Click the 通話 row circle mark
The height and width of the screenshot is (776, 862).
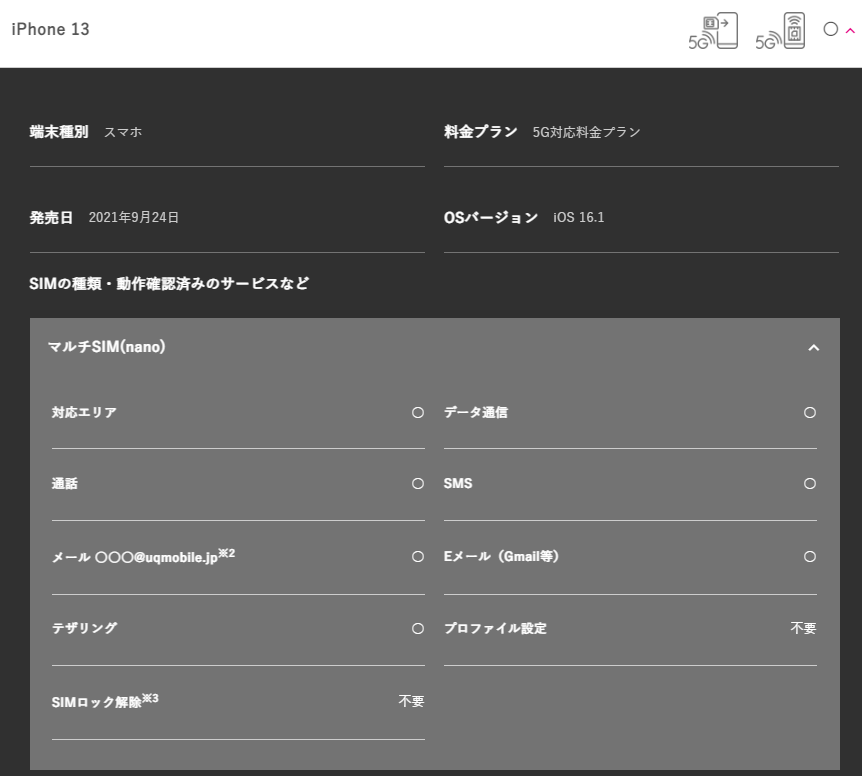pyautogui.click(x=418, y=484)
